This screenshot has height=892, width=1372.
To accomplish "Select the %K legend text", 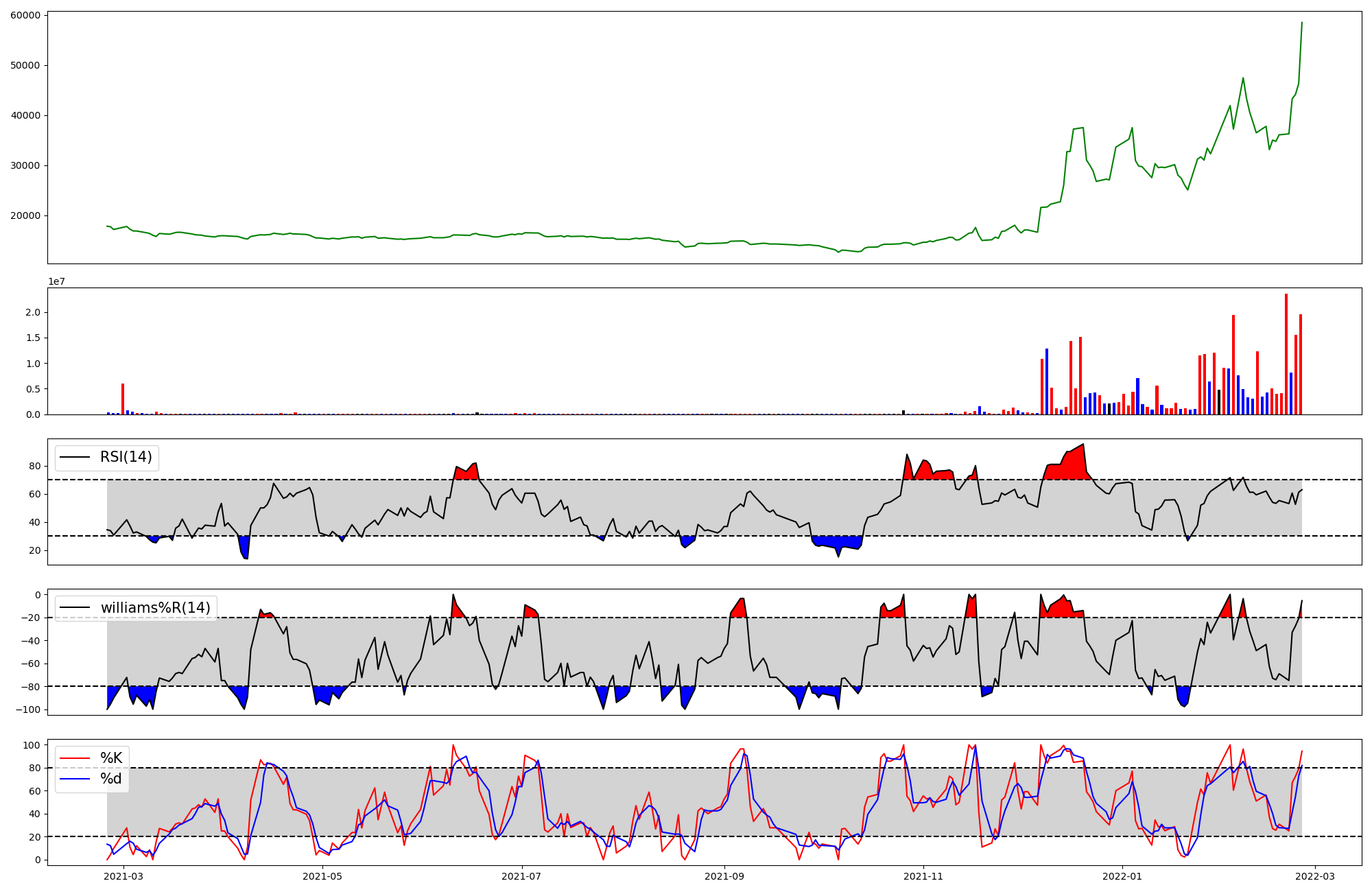I will [111, 758].
